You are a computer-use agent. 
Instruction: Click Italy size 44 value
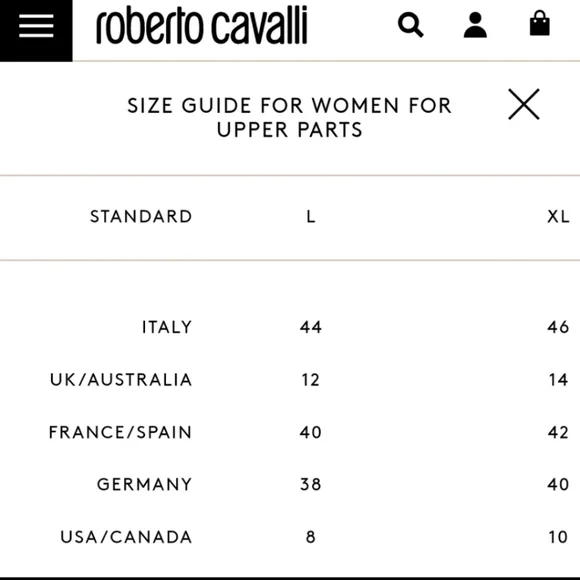coord(311,327)
